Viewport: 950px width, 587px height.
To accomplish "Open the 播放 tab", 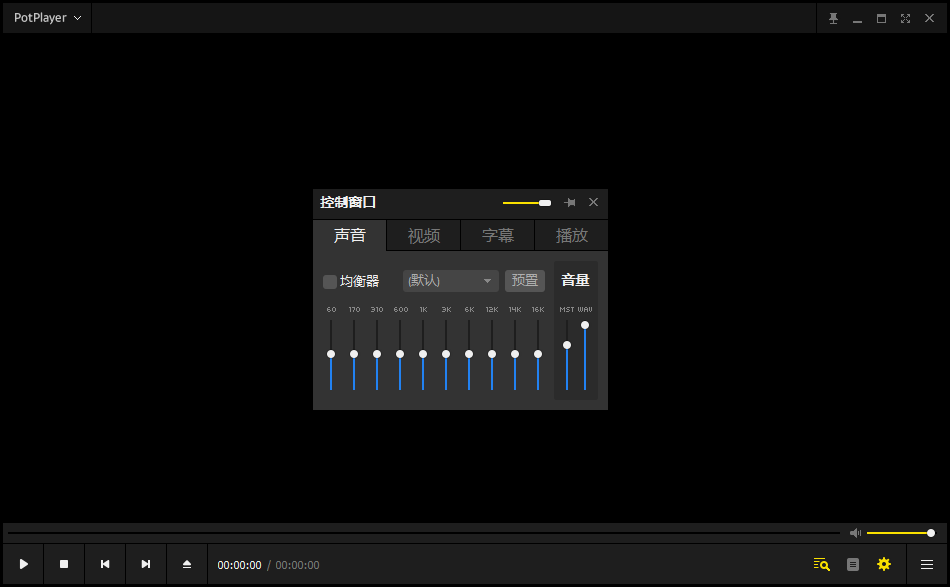I will point(571,236).
